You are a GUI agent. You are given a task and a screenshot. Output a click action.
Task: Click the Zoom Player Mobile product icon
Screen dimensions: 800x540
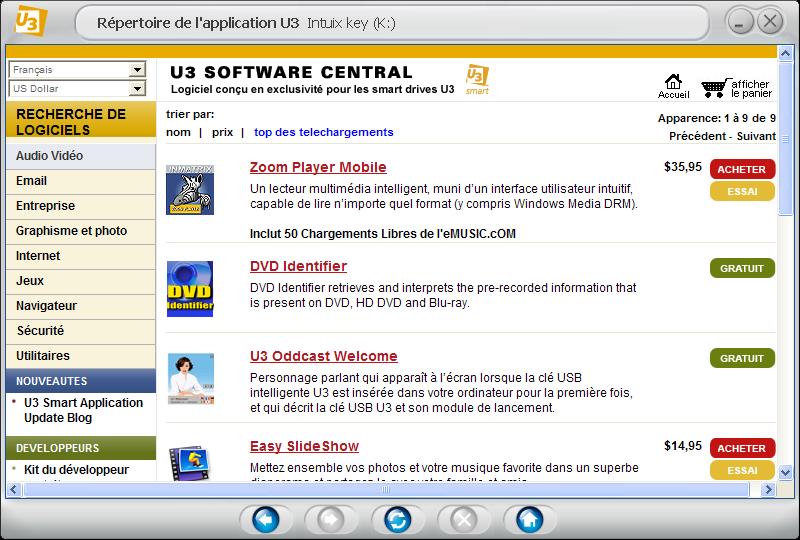click(x=189, y=186)
